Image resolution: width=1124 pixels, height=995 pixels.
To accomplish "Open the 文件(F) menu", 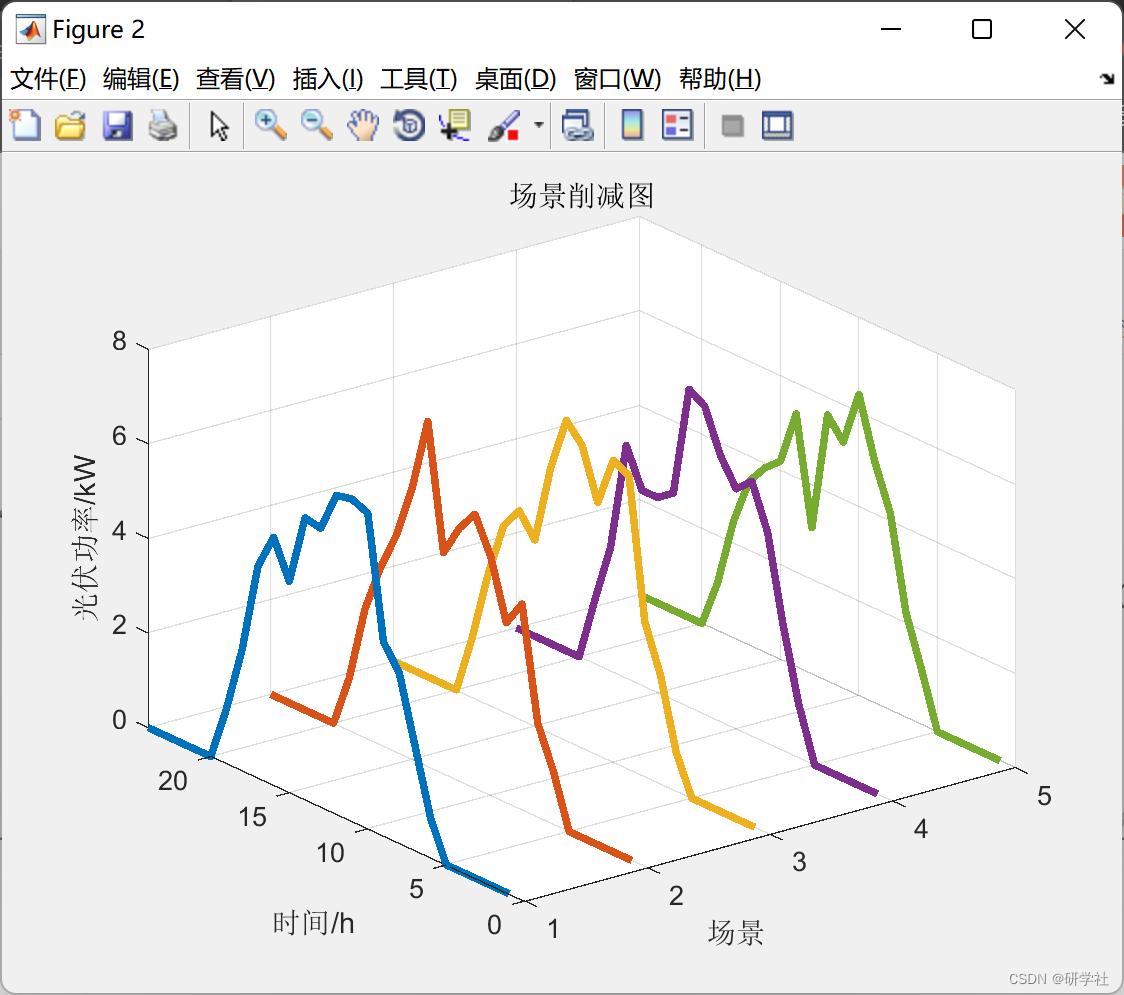I will (49, 79).
